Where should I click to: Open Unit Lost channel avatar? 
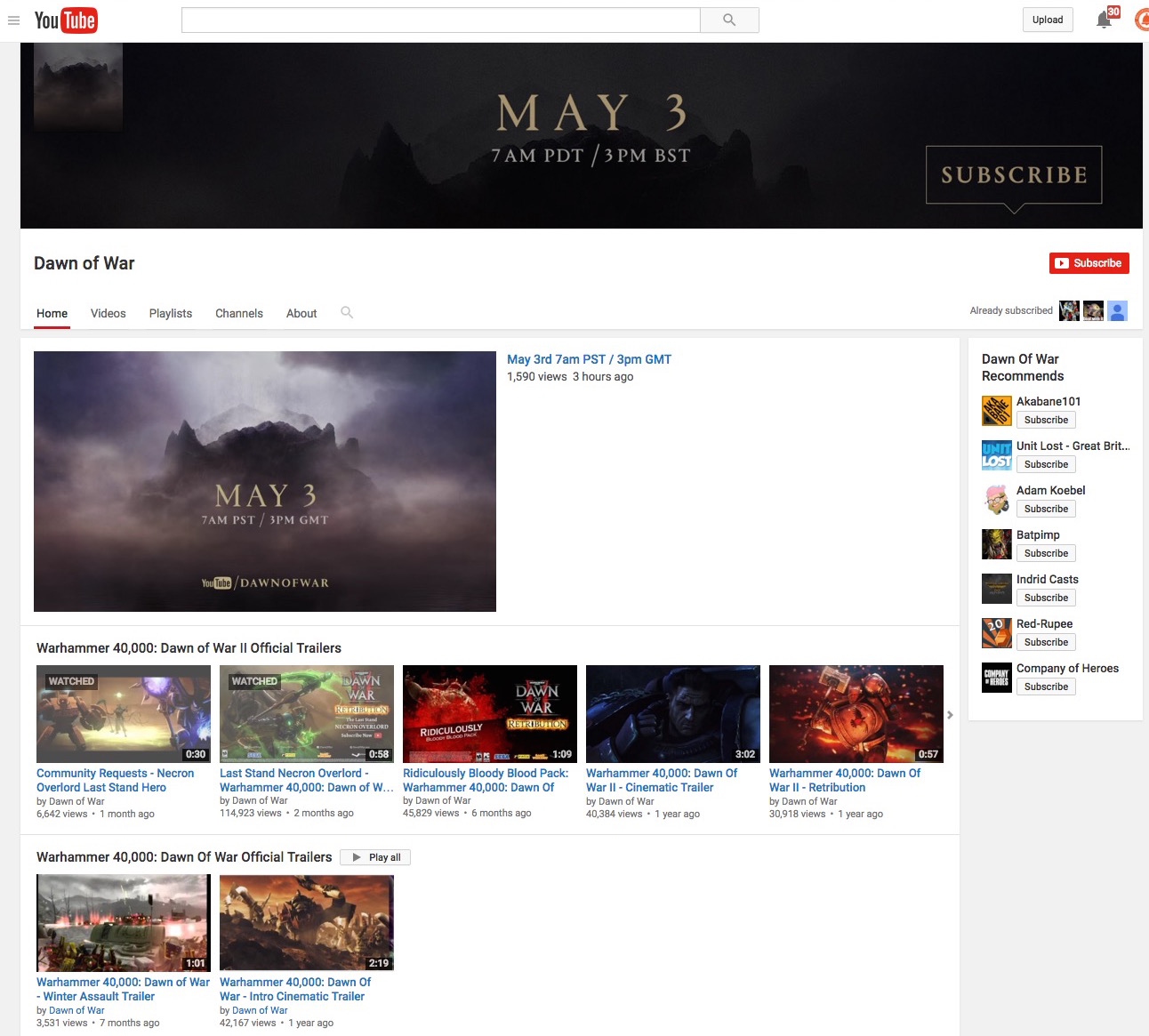997,455
